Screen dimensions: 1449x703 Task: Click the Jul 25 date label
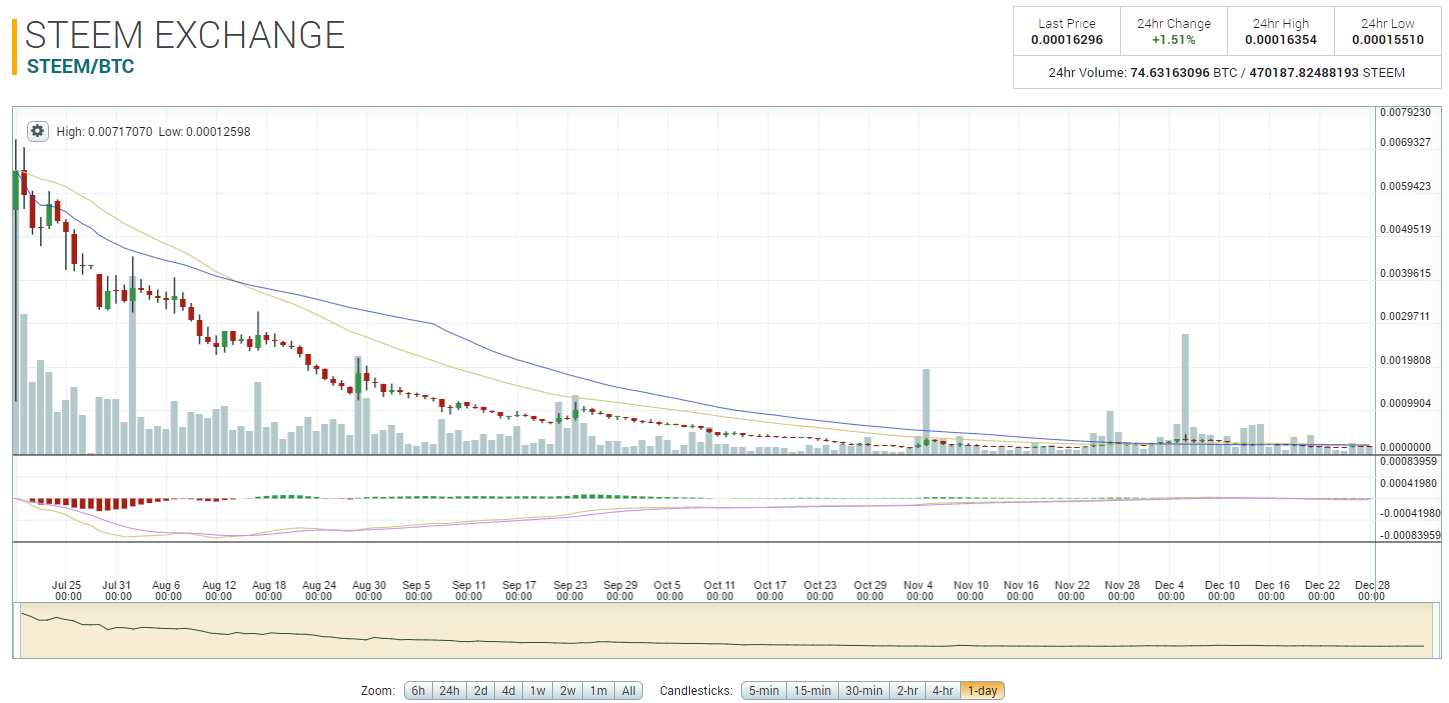67,590
